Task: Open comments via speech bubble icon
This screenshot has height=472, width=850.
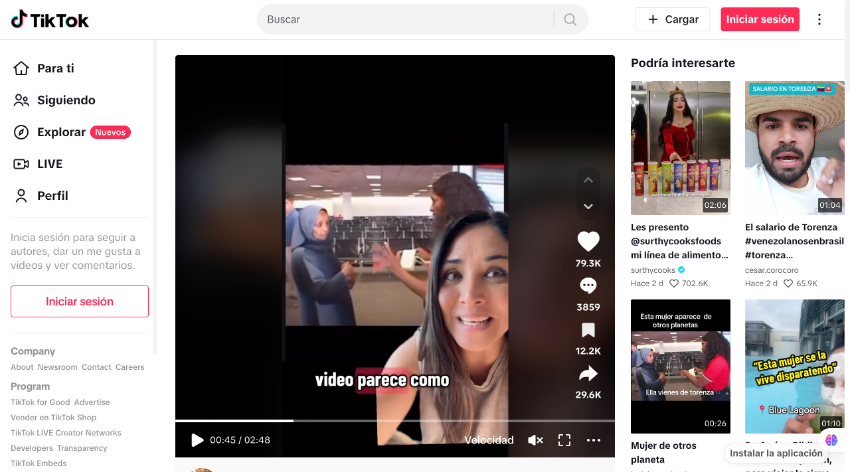Action: coord(588,285)
